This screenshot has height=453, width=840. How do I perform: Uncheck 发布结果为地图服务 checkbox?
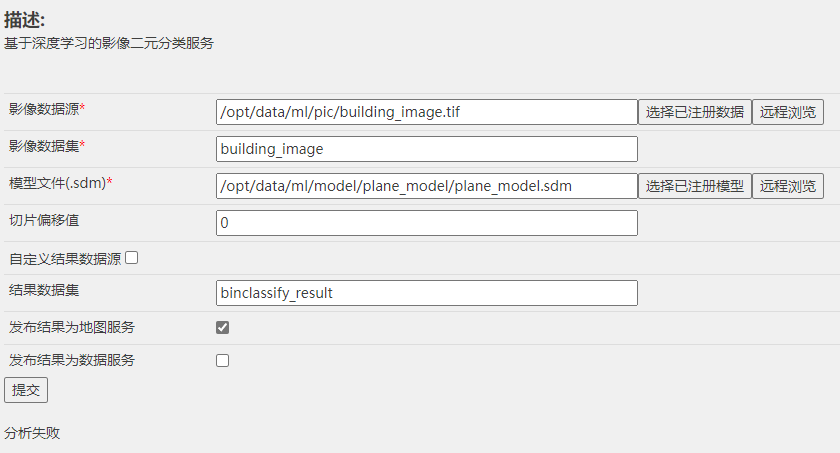[222, 327]
